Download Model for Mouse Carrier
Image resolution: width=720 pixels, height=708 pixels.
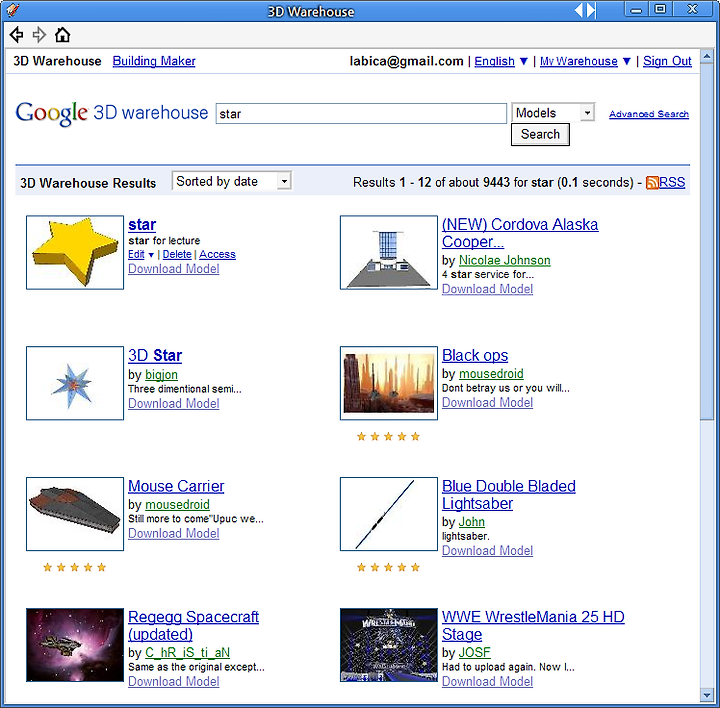pos(174,533)
